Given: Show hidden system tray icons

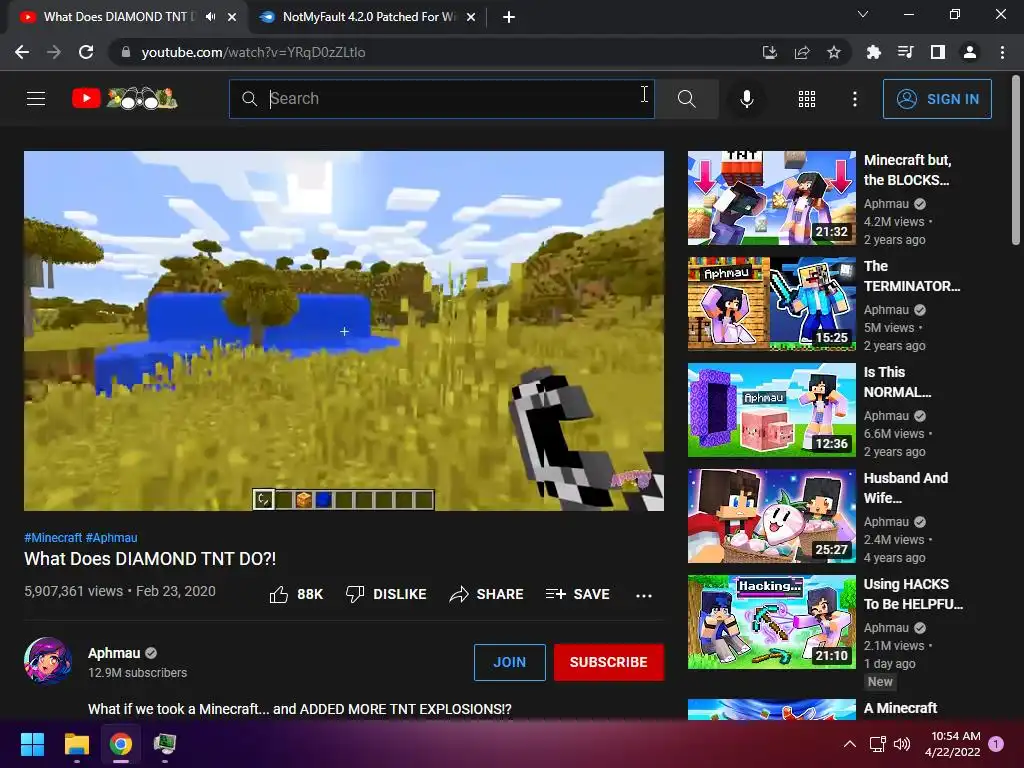Looking at the screenshot, I should [850, 744].
